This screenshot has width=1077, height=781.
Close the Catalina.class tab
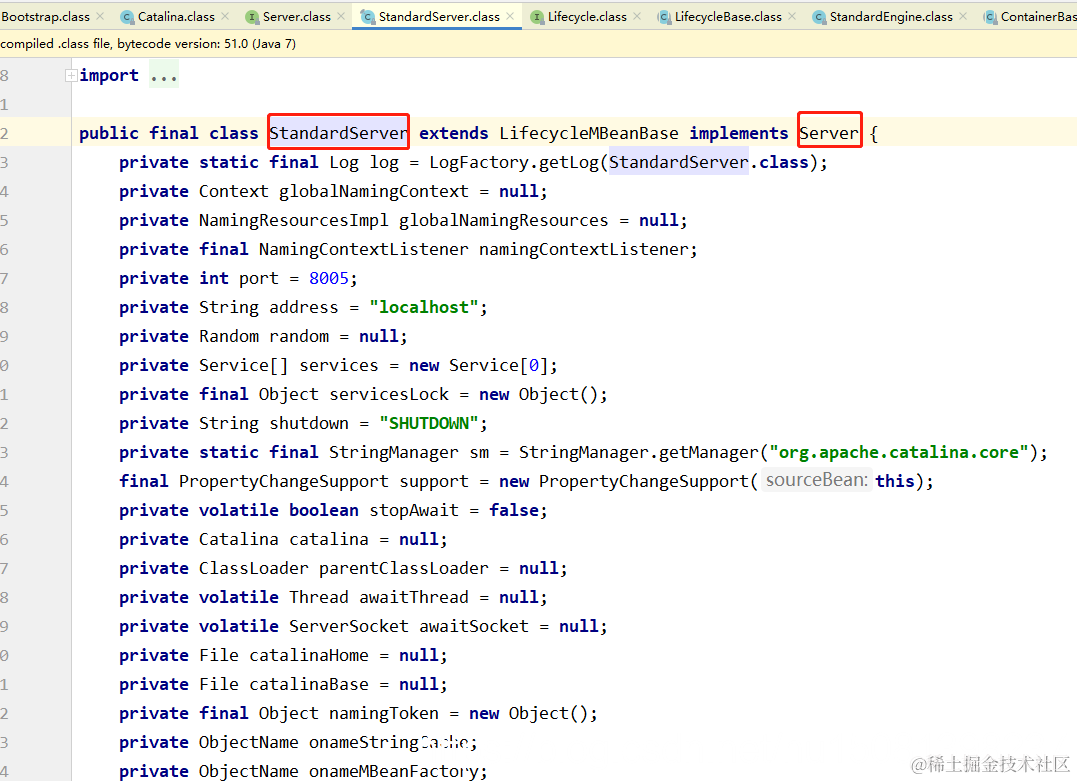coord(225,16)
